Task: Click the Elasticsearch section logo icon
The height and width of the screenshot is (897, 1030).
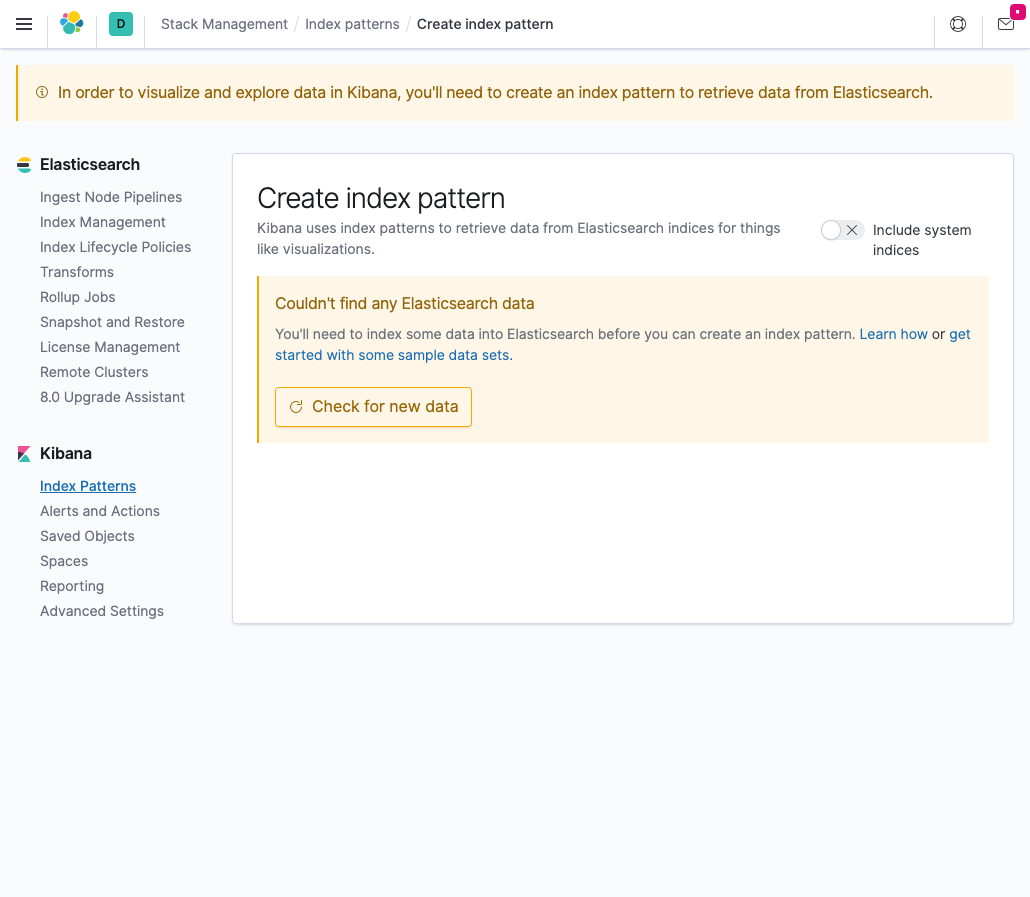Action: tap(24, 165)
